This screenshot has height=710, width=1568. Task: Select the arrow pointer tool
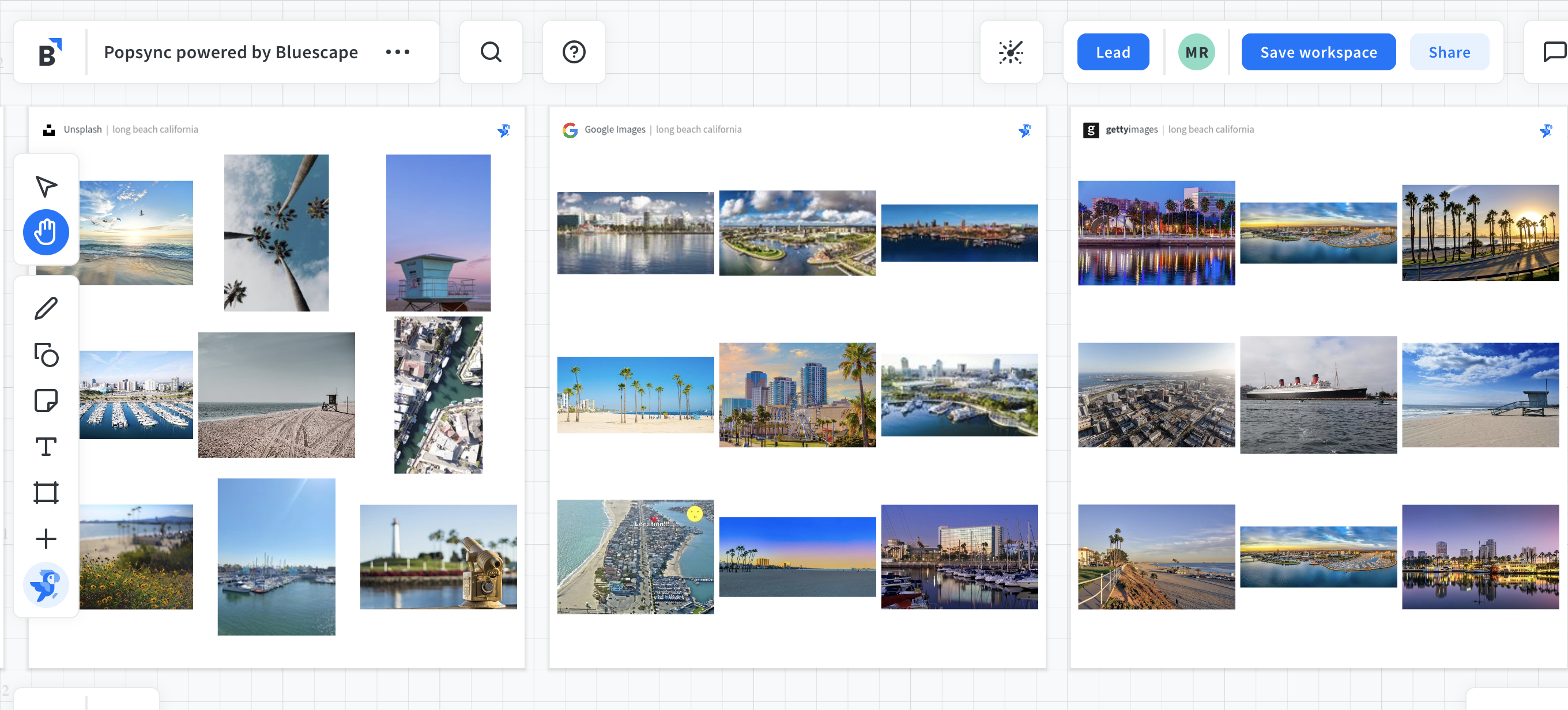[x=46, y=186]
